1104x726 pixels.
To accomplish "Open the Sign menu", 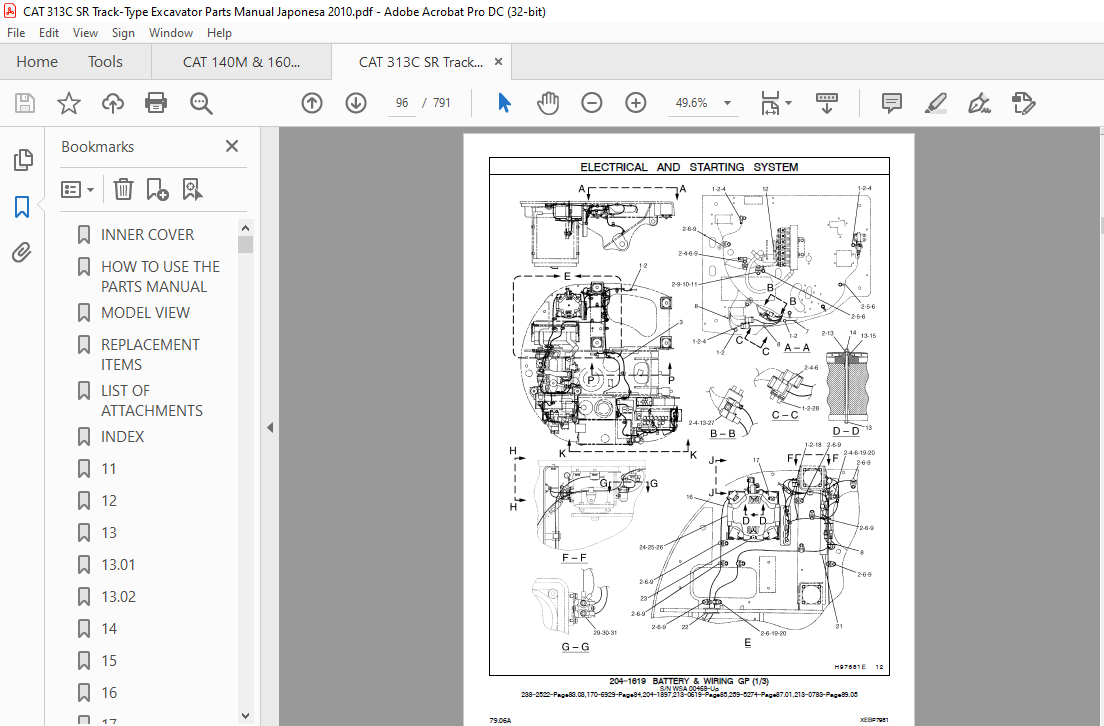I will (123, 32).
